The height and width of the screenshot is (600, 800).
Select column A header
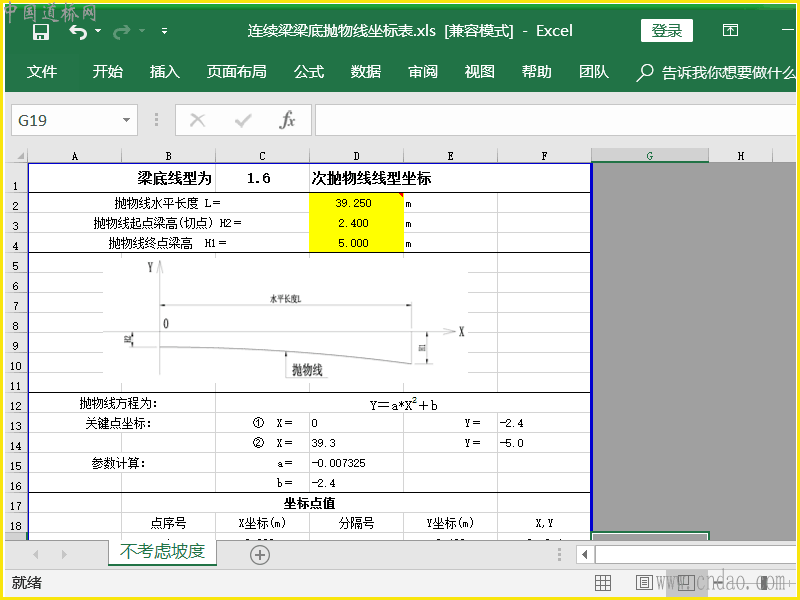[75, 156]
